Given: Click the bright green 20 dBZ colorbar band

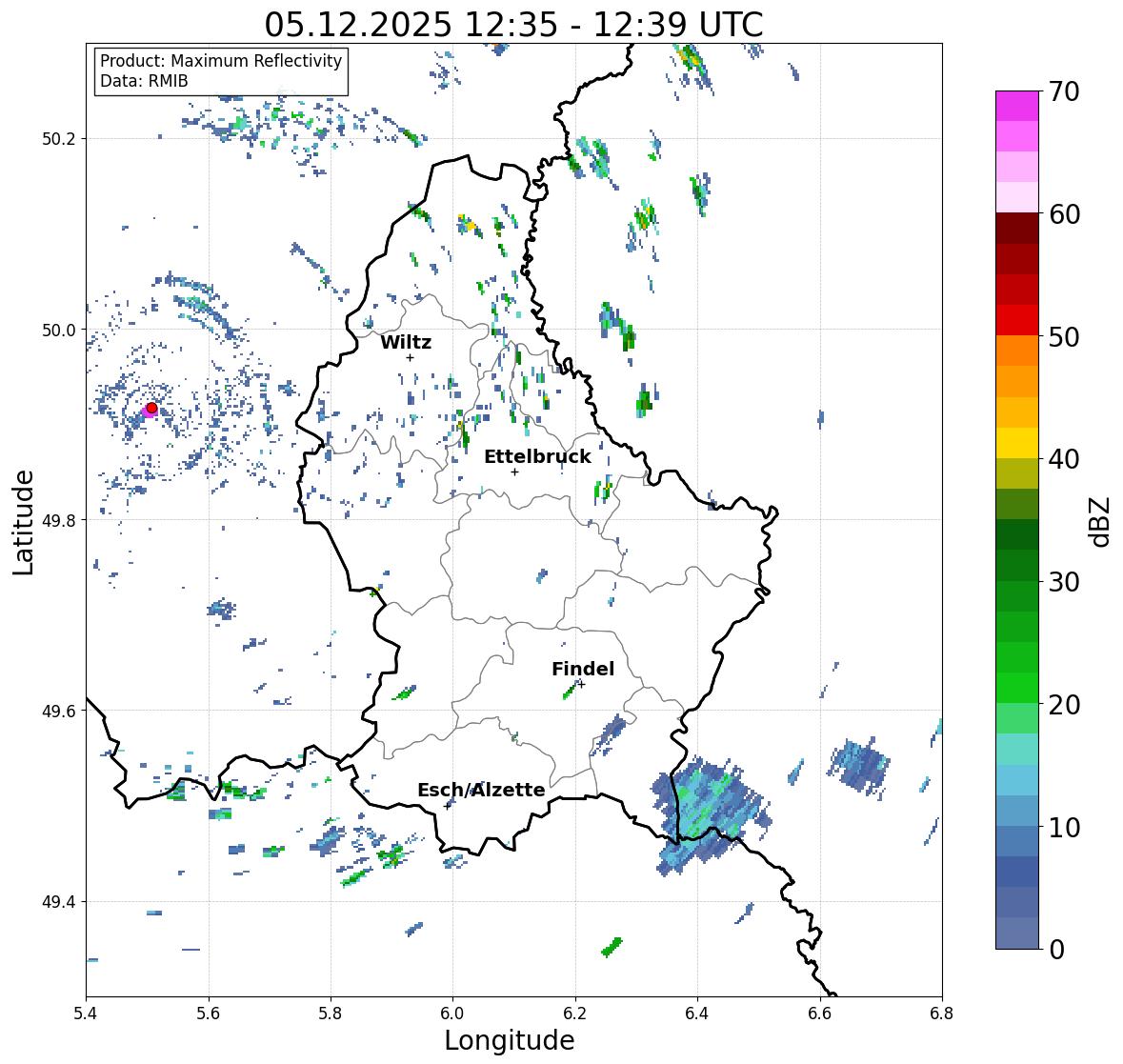Looking at the screenshot, I should click(x=1017, y=688).
